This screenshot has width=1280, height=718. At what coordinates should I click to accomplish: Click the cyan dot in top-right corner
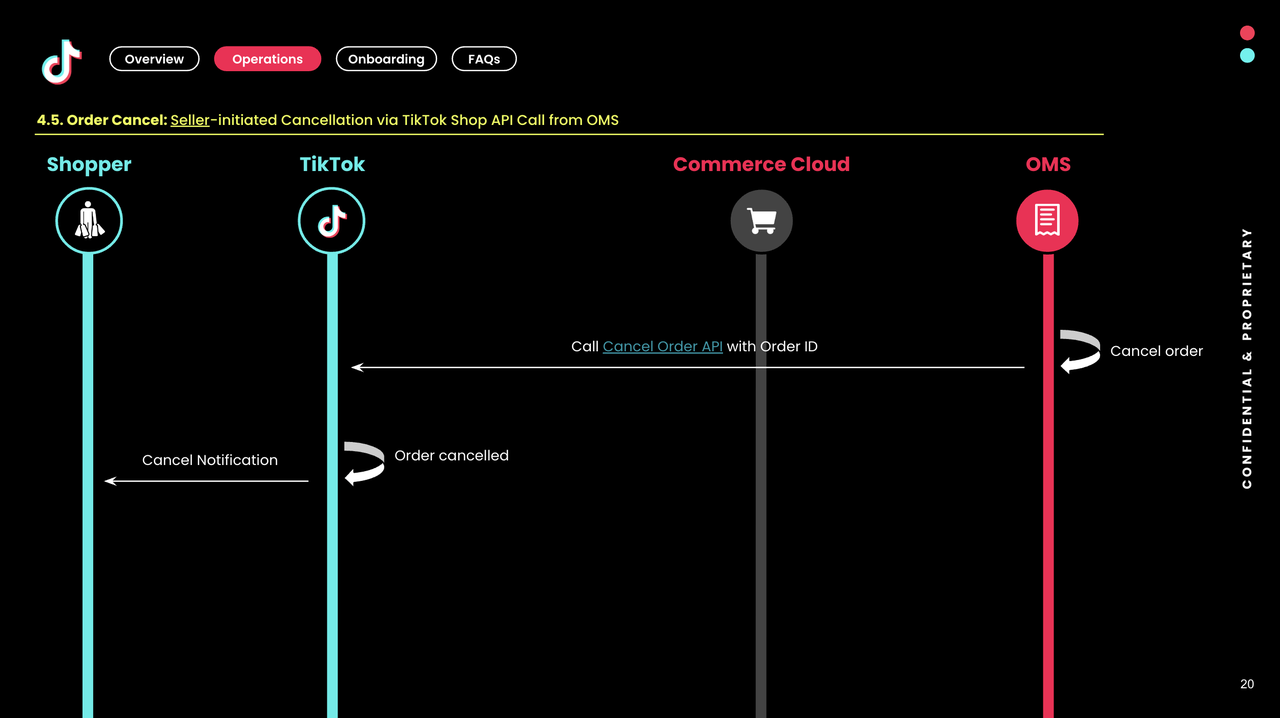[x=1247, y=56]
